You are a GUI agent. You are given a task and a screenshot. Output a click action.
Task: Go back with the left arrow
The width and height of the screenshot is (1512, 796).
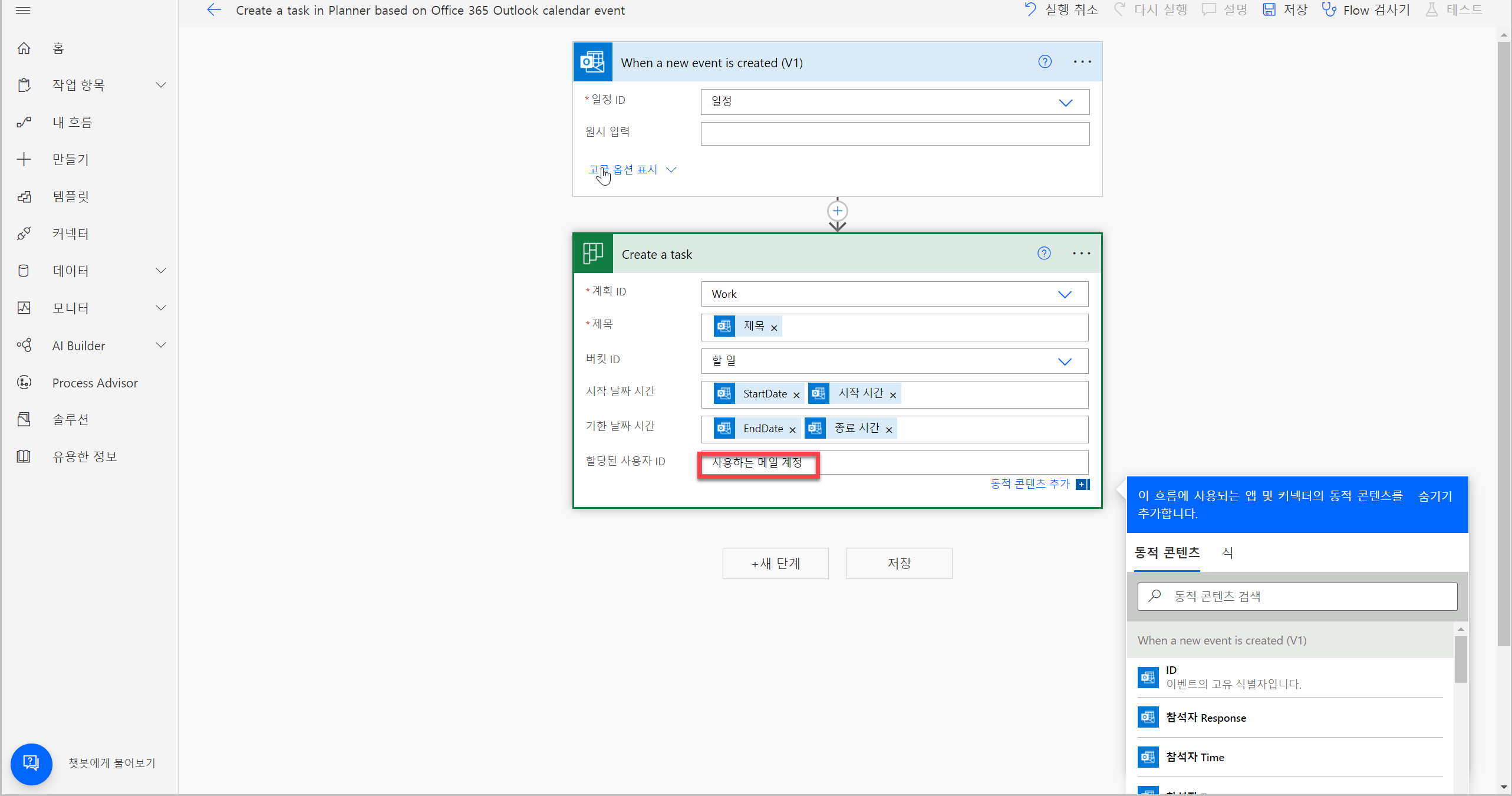pyautogui.click(x=214, y=10)
